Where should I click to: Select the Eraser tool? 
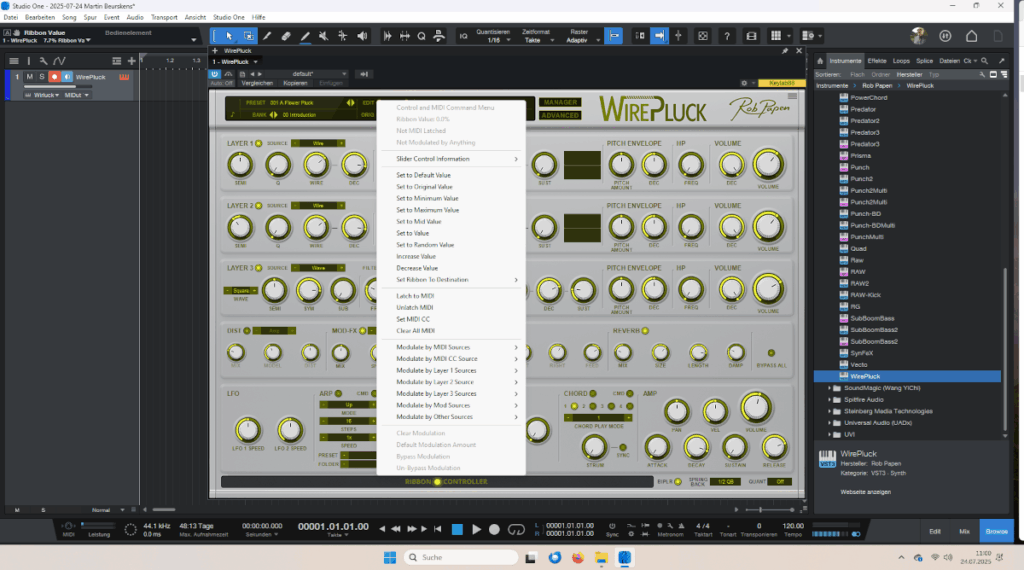click(286, 37)
